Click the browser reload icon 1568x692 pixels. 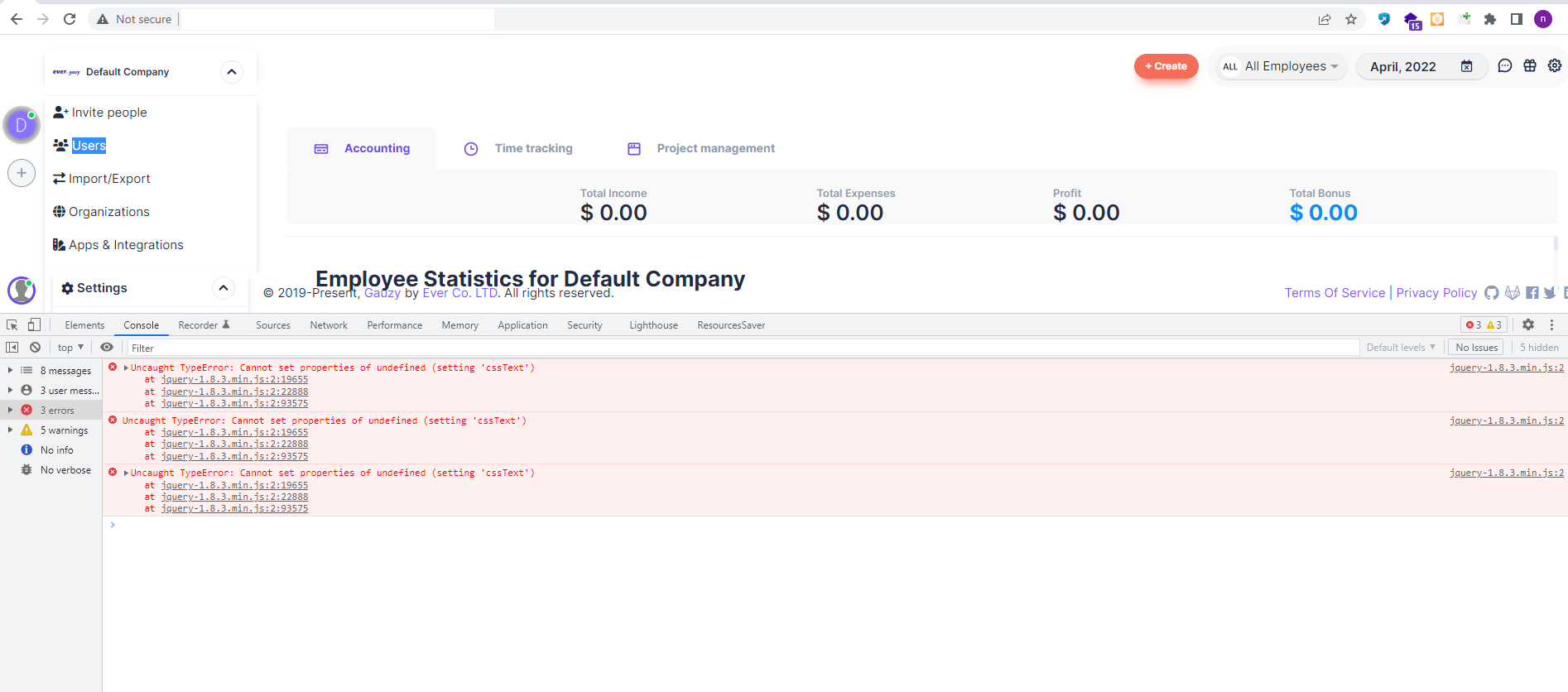coord(70,19)
